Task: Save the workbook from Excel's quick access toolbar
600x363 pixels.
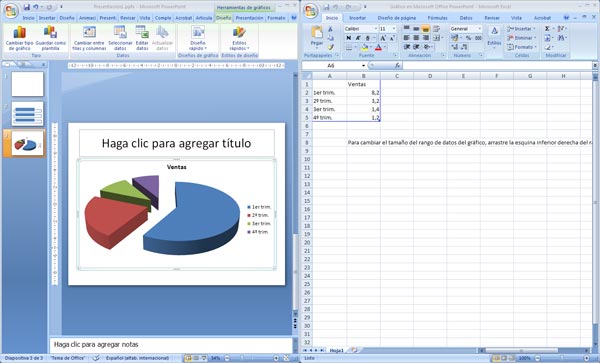Action: [326, 7]
